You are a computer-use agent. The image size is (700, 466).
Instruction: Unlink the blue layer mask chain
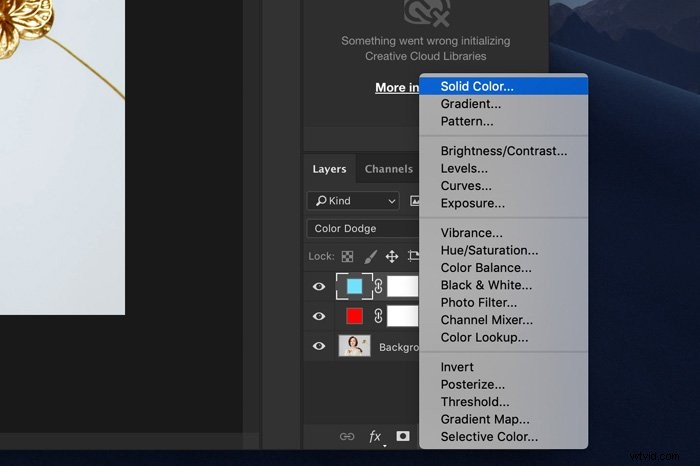pyautogui.click(x=379, y=286)
